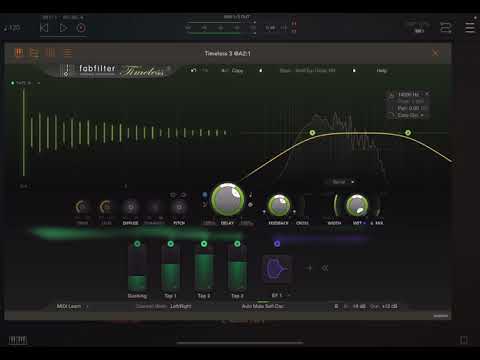Viewport: 480px width, 360px height.
Task: Open the MIDI Learn dropdown arrow
Action: point(87,306)
